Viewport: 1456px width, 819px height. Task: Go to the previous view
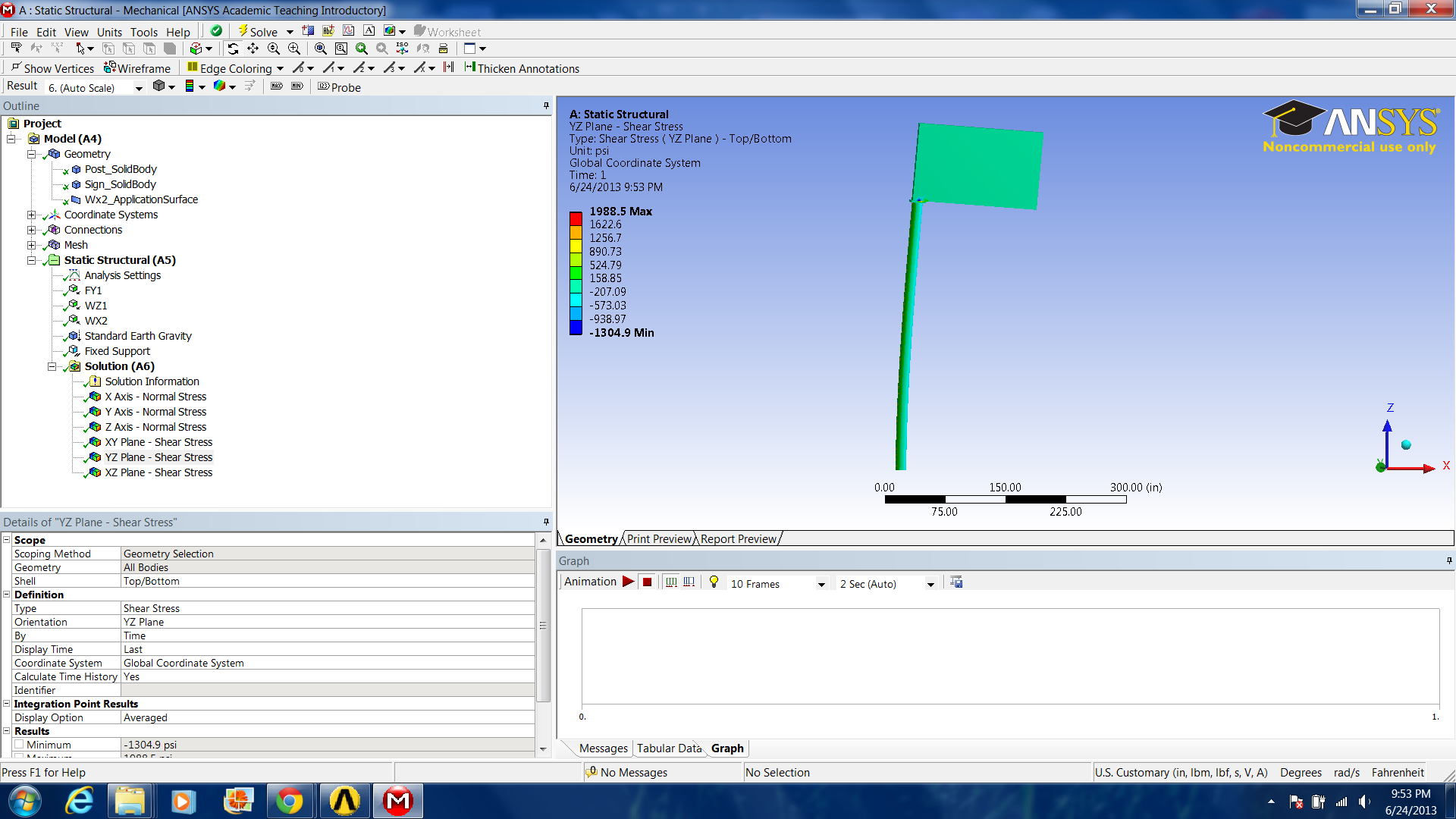click(362, 49)
